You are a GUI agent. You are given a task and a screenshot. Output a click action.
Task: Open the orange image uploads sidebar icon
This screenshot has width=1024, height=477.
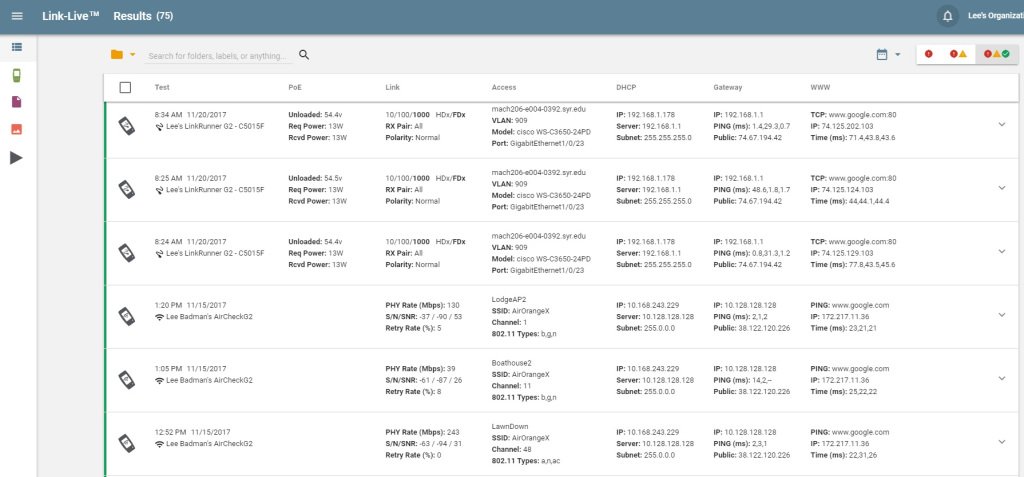point(16,129)
